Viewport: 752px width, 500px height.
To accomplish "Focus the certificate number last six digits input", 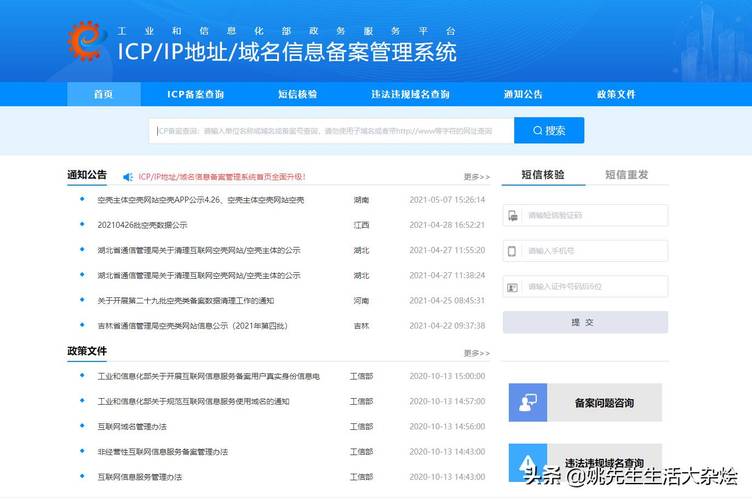I will pos(585,287).
